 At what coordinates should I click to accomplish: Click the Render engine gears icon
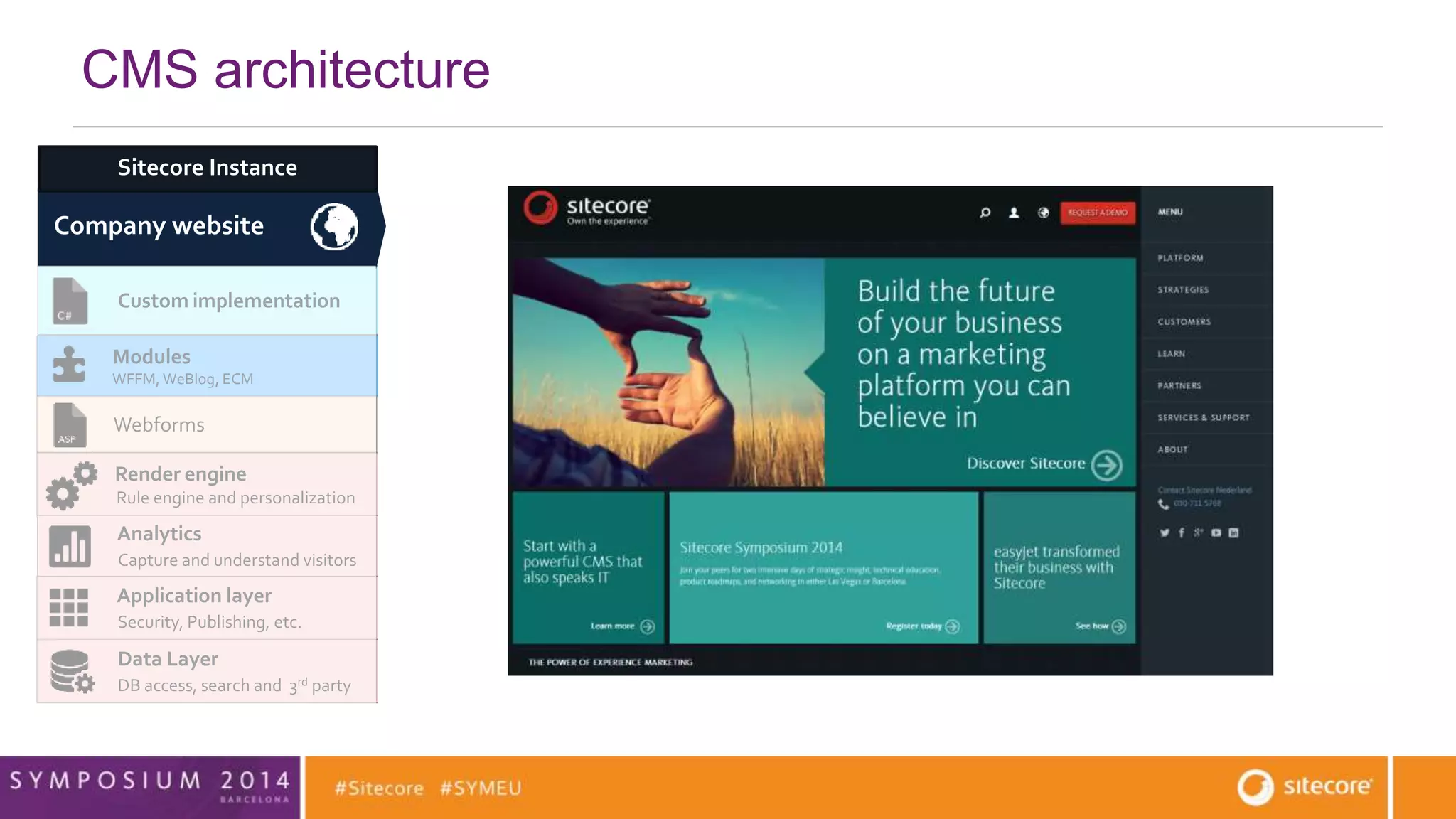click(x=71, y=486)
